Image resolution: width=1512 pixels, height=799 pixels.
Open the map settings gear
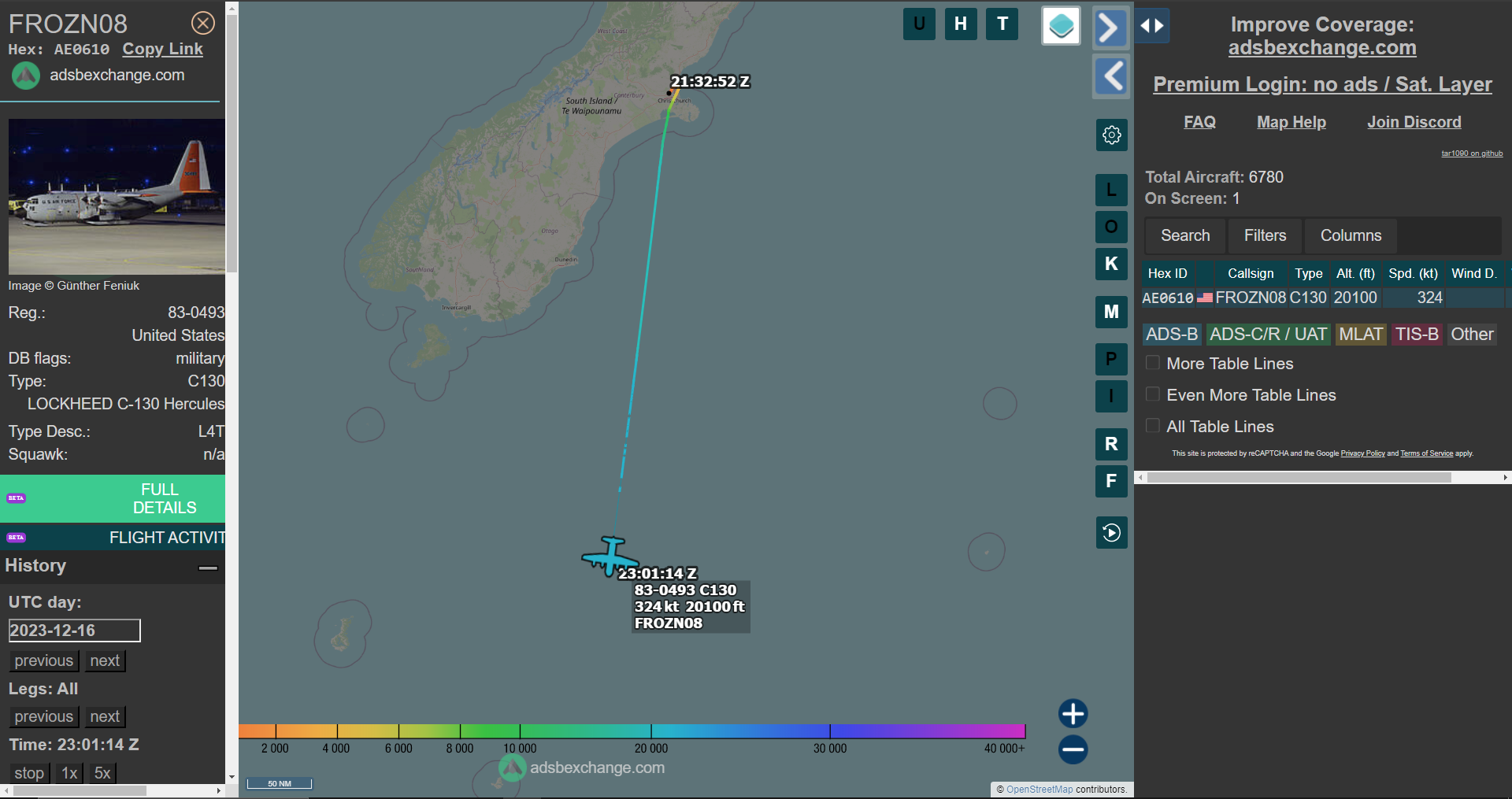pyautogui.click(x=1111, y=135)
